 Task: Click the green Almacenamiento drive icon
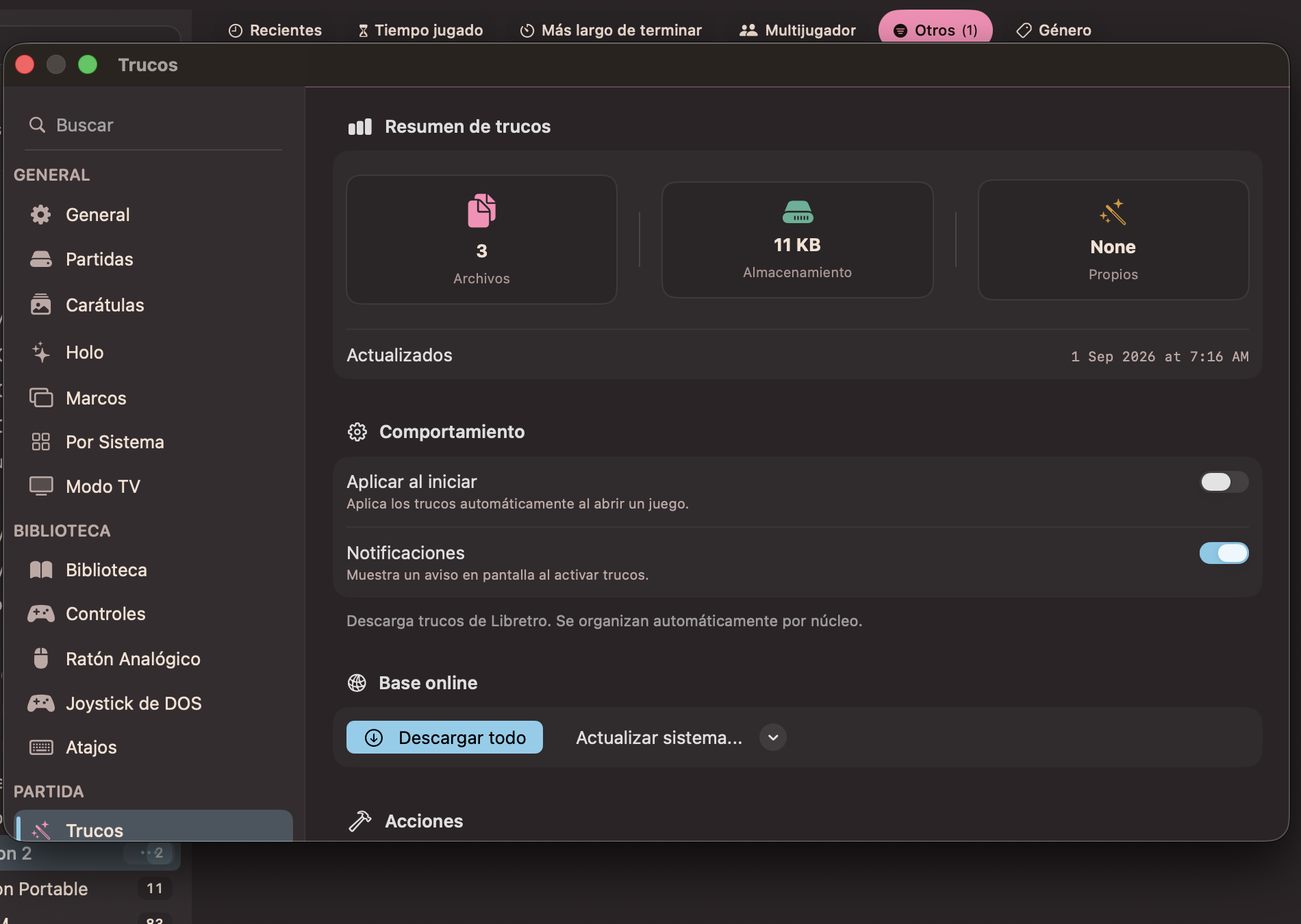coord(798,212)
